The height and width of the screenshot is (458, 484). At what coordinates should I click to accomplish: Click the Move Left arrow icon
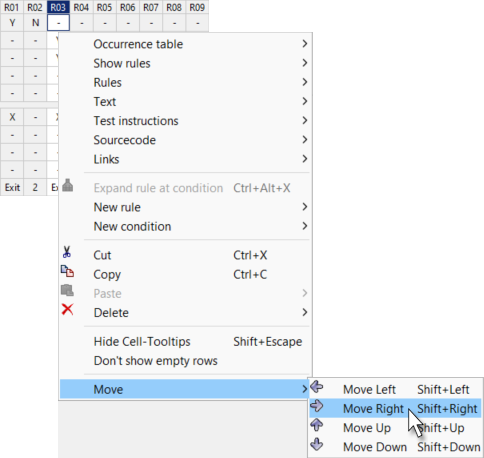[317, 387]
